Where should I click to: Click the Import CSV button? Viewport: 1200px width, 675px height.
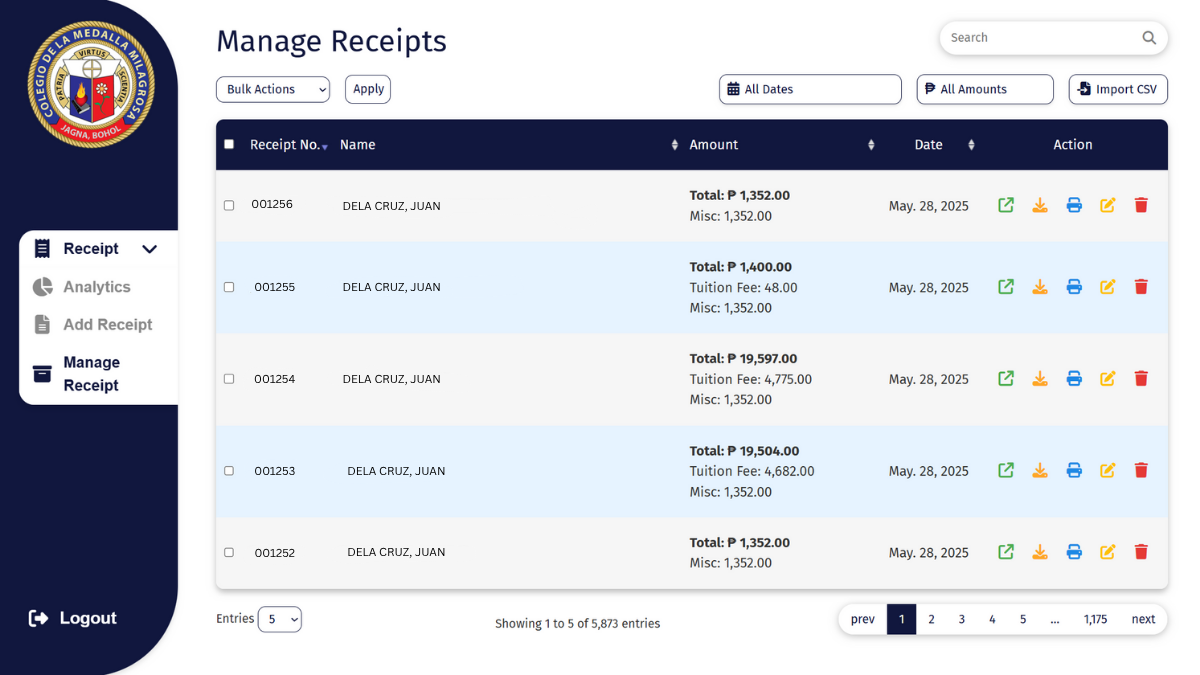1118,89
